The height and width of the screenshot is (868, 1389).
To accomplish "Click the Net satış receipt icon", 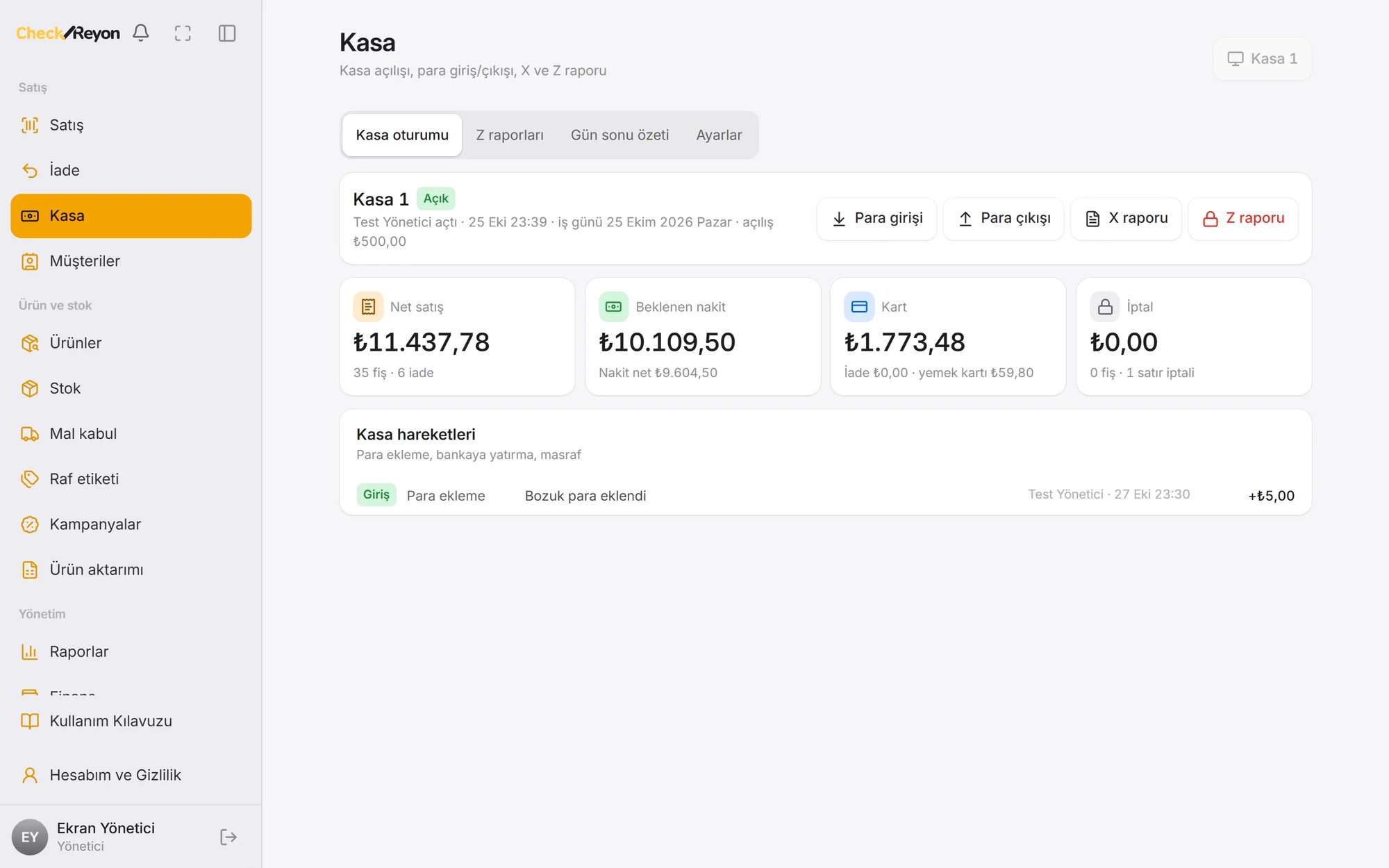I will [368, 306].
